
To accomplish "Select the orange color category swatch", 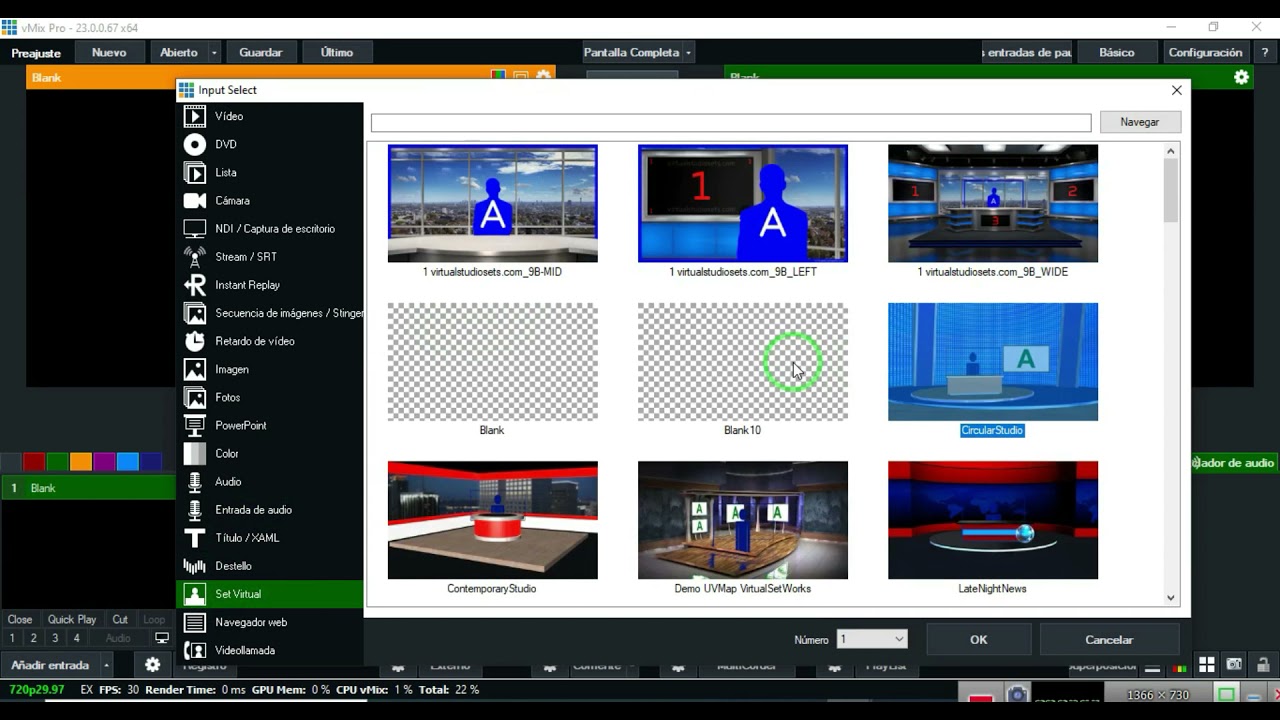I will point(81,461).
